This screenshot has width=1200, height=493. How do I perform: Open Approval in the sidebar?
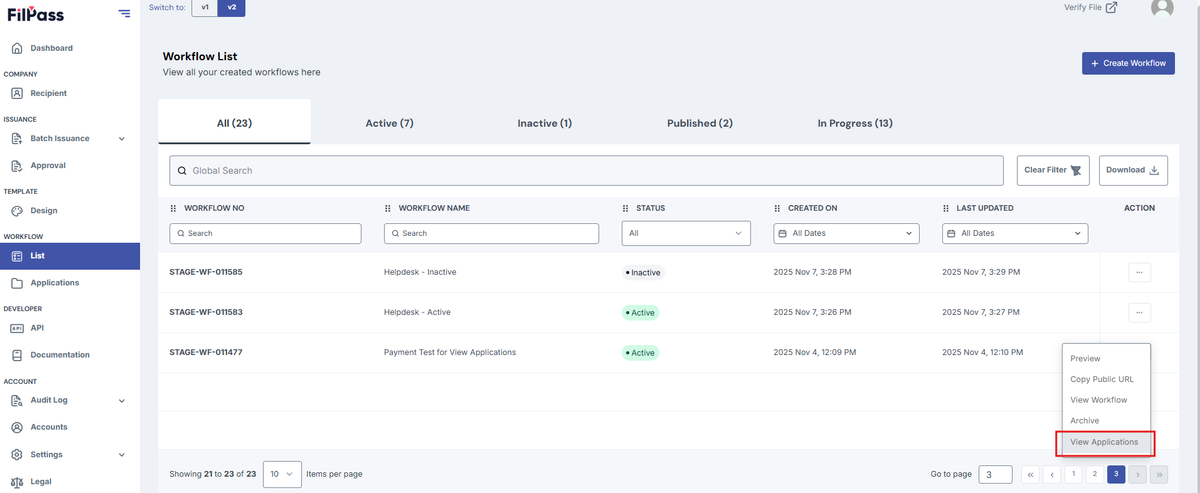47,166
